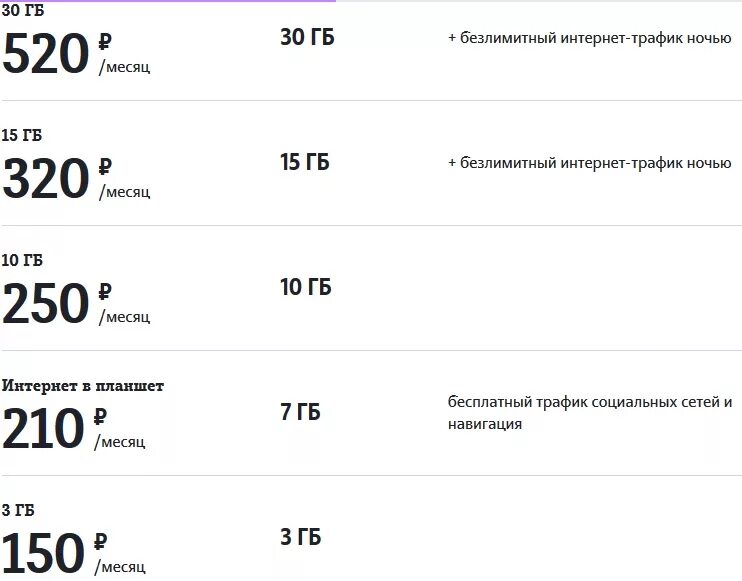Image resolution: width=742 pixels, height=581 pixels.
Task: Click unlimited night traffic note for 15 ГБ
Action: click(x=590, y=163)
